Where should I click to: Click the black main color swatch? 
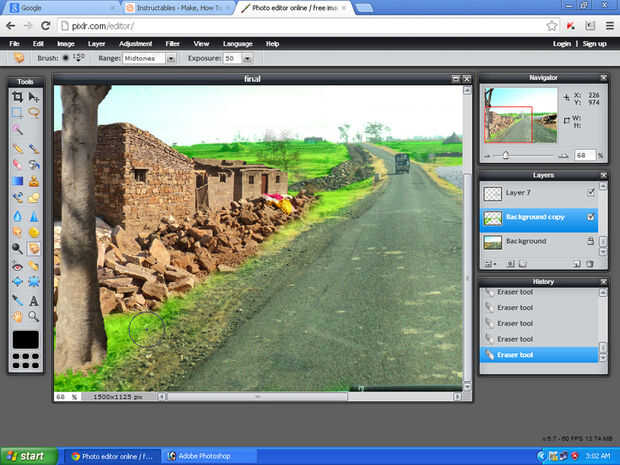coord(26,339)
